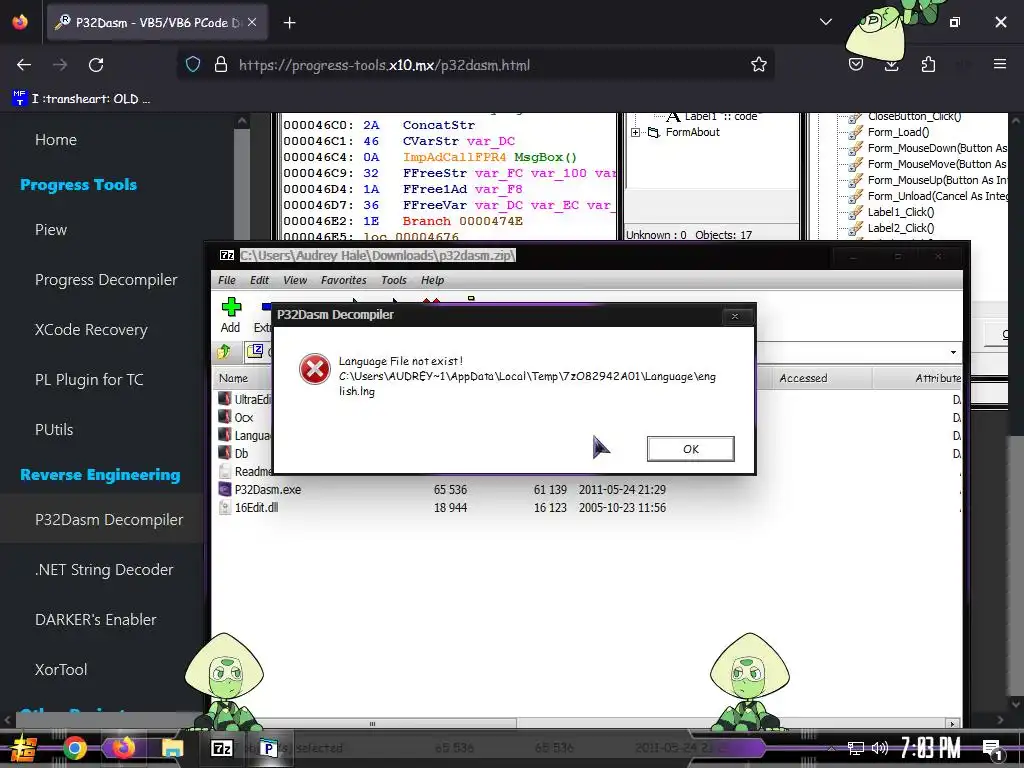List all tabs with the chevron dropdown
Image resolution: width=1024 pixels, height=768 pixels.
825,22
